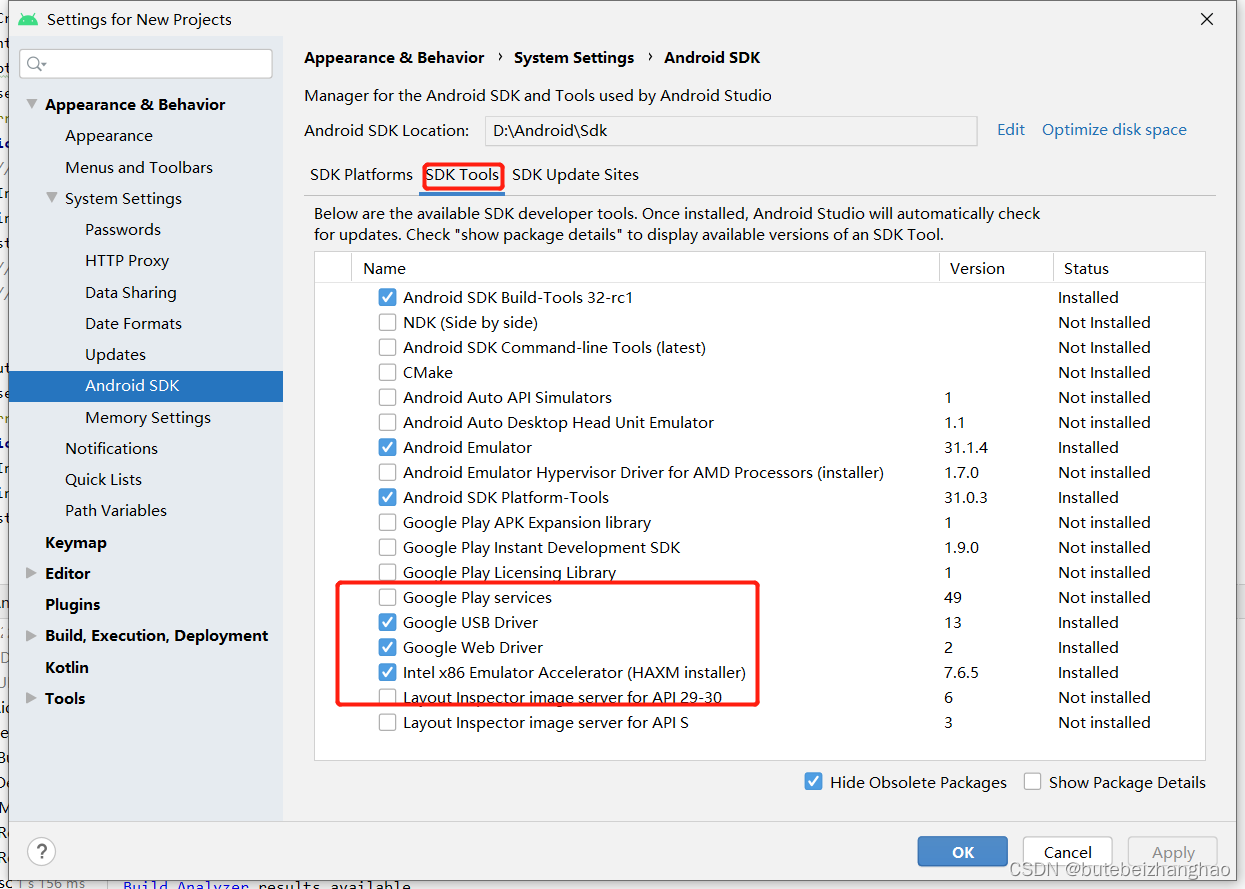
Task: Click the Edit SDK location link
Action: 1011,130
